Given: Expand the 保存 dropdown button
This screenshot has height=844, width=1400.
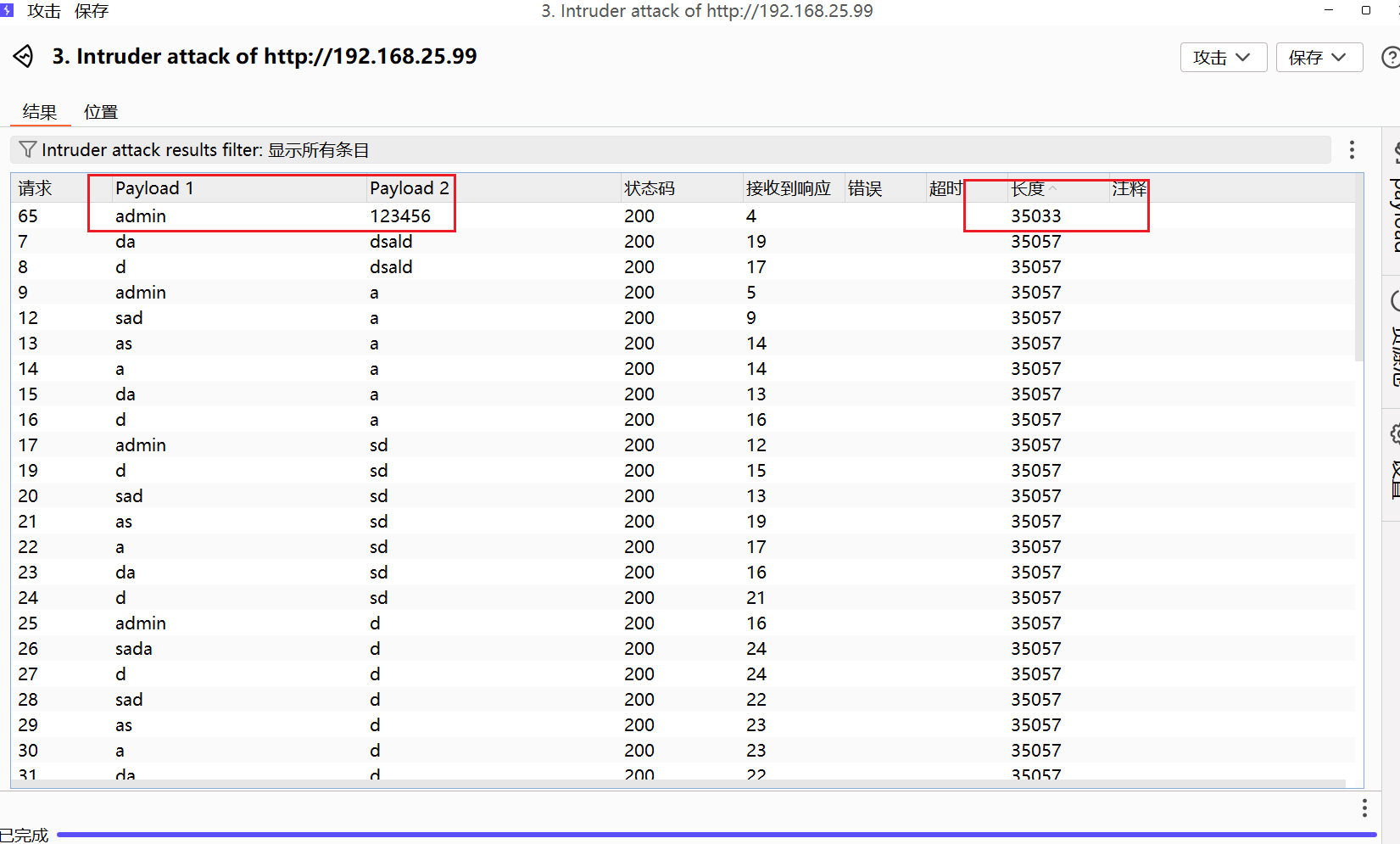Looking at the screenshot, I should click(1319, 58).
